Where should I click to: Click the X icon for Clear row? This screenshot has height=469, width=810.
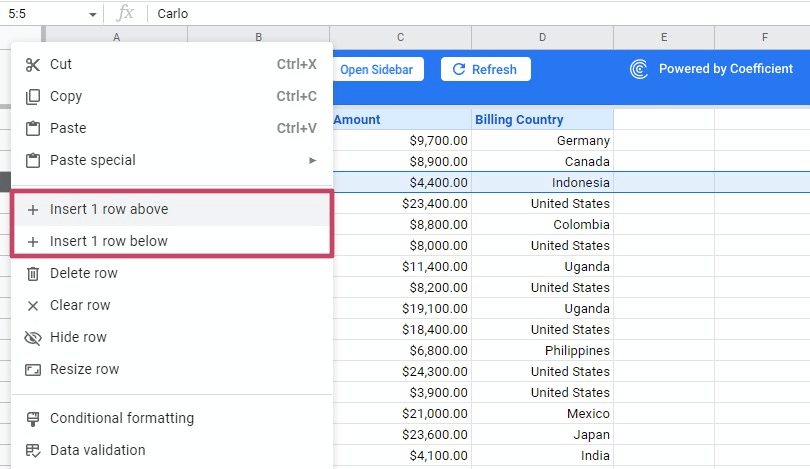pos(33,306)
